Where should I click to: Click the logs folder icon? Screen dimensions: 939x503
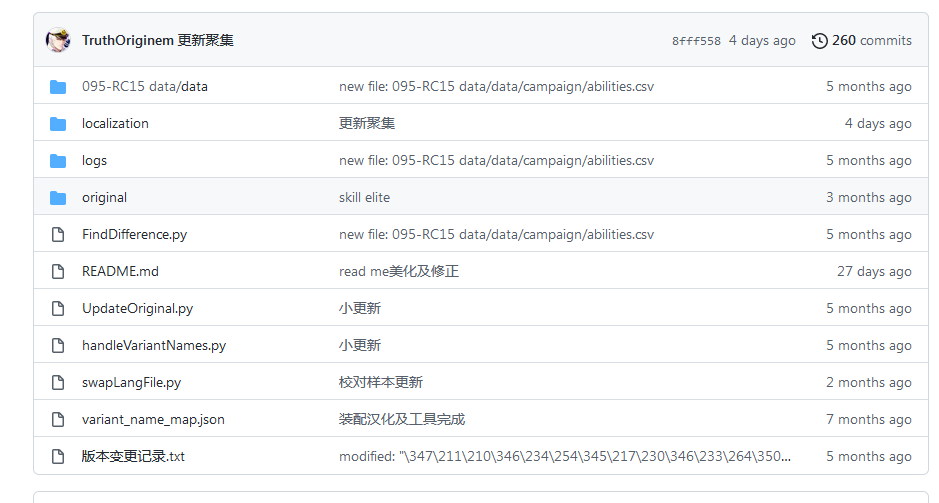pos(58,161)
